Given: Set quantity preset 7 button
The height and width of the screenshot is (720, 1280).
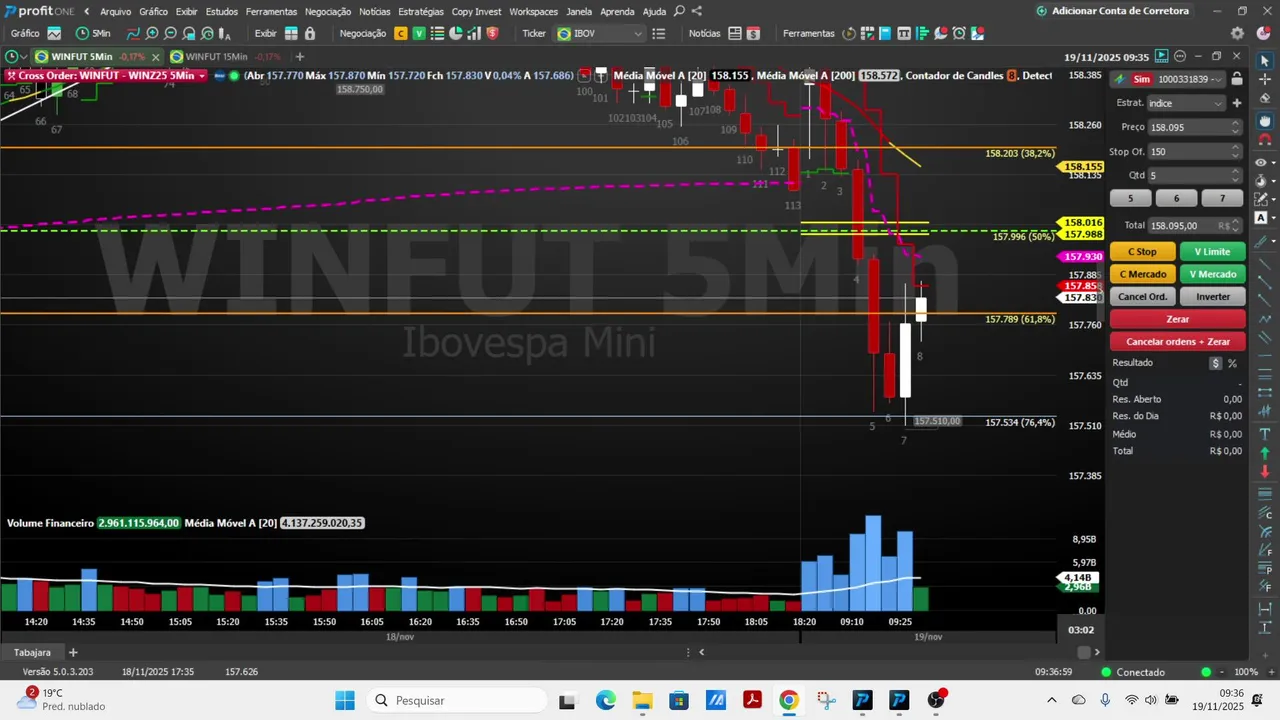Looking at the screenshot, I should pos(1222,198).
